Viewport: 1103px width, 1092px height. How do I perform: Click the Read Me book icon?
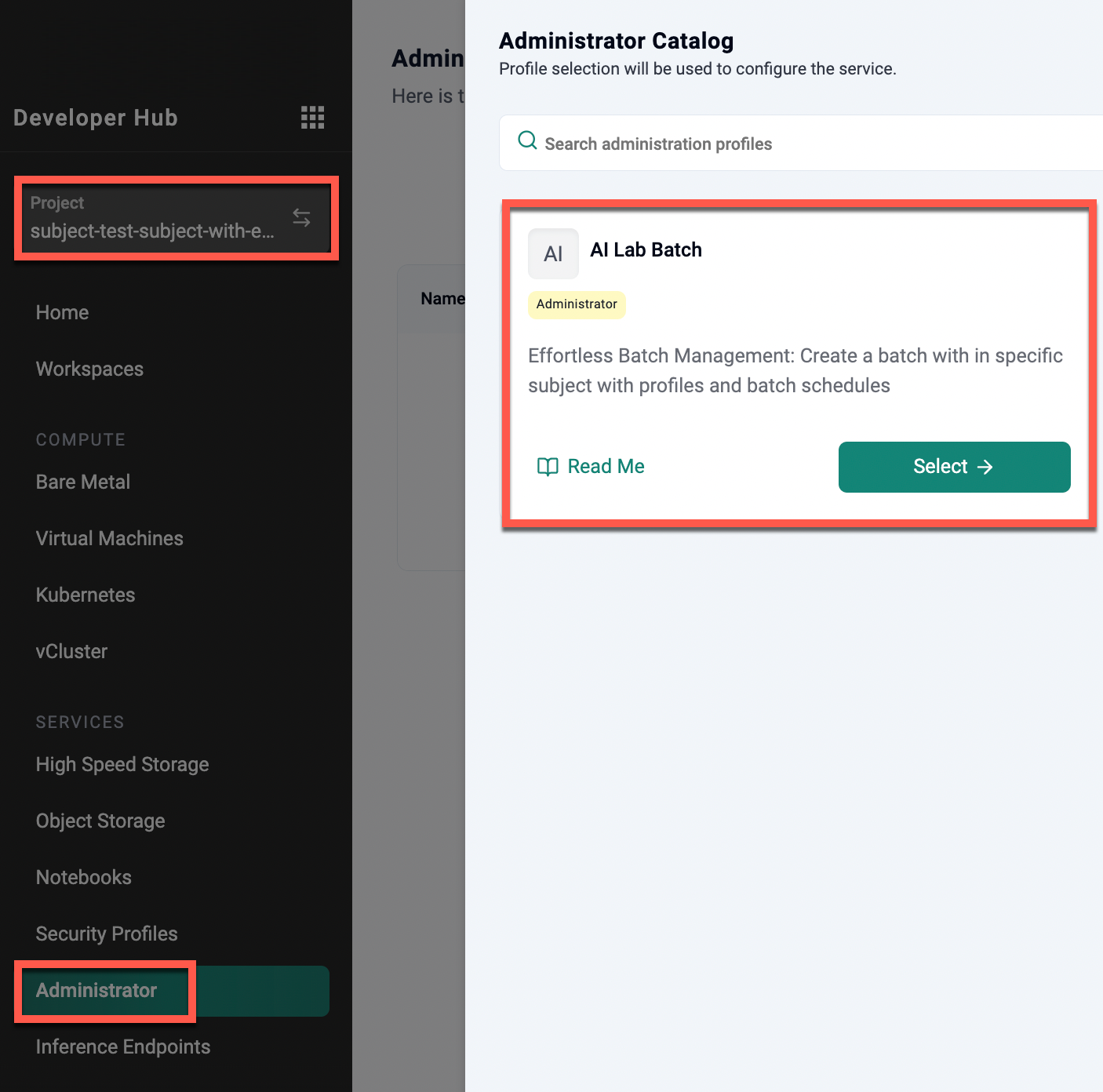(547, 467)
